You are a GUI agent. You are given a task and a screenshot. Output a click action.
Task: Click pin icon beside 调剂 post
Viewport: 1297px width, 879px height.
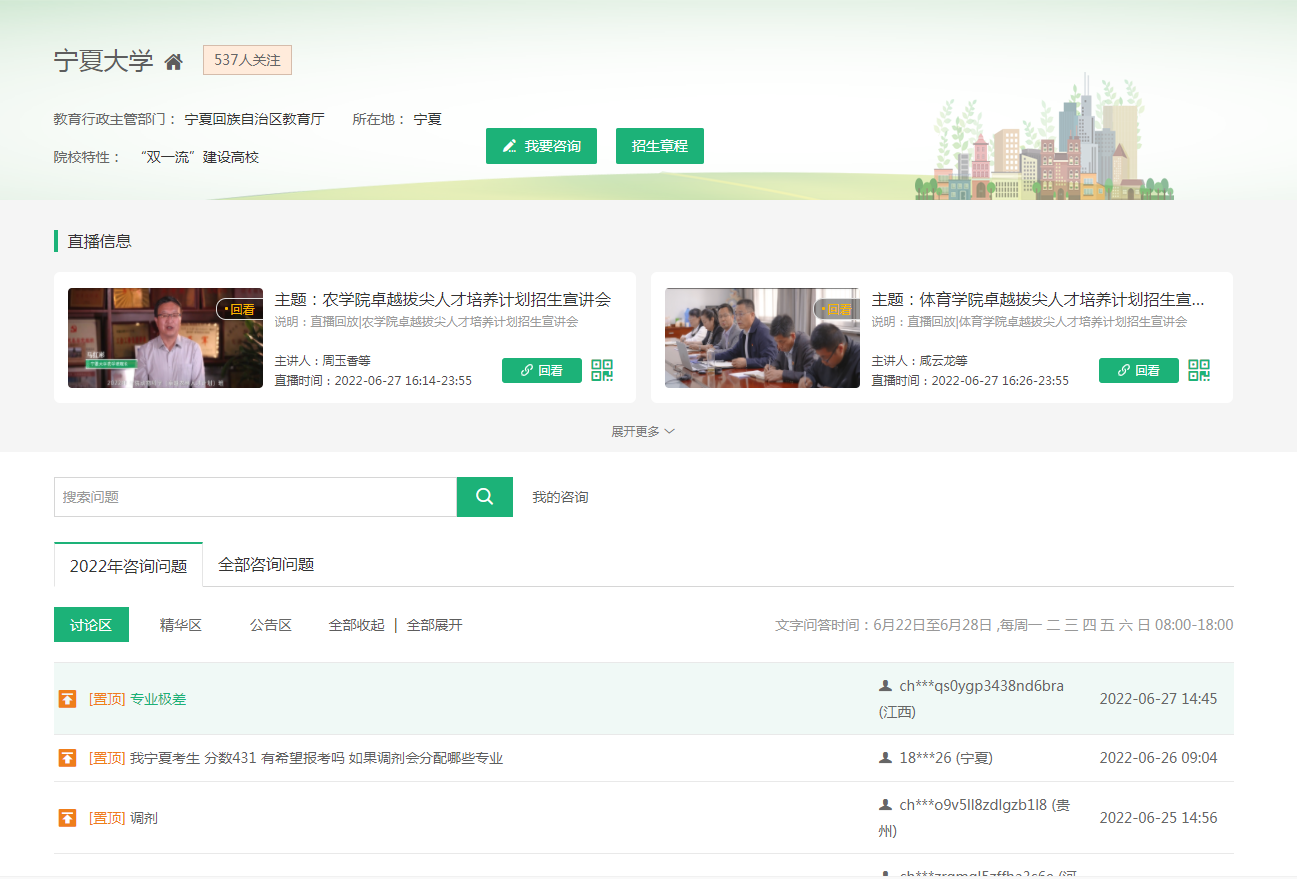pos(67,818)
